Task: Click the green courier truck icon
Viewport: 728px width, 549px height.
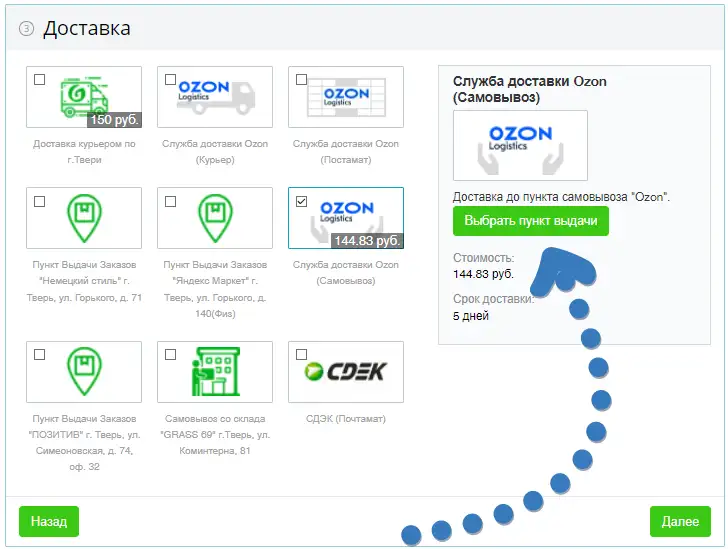Action: point(84,97)
